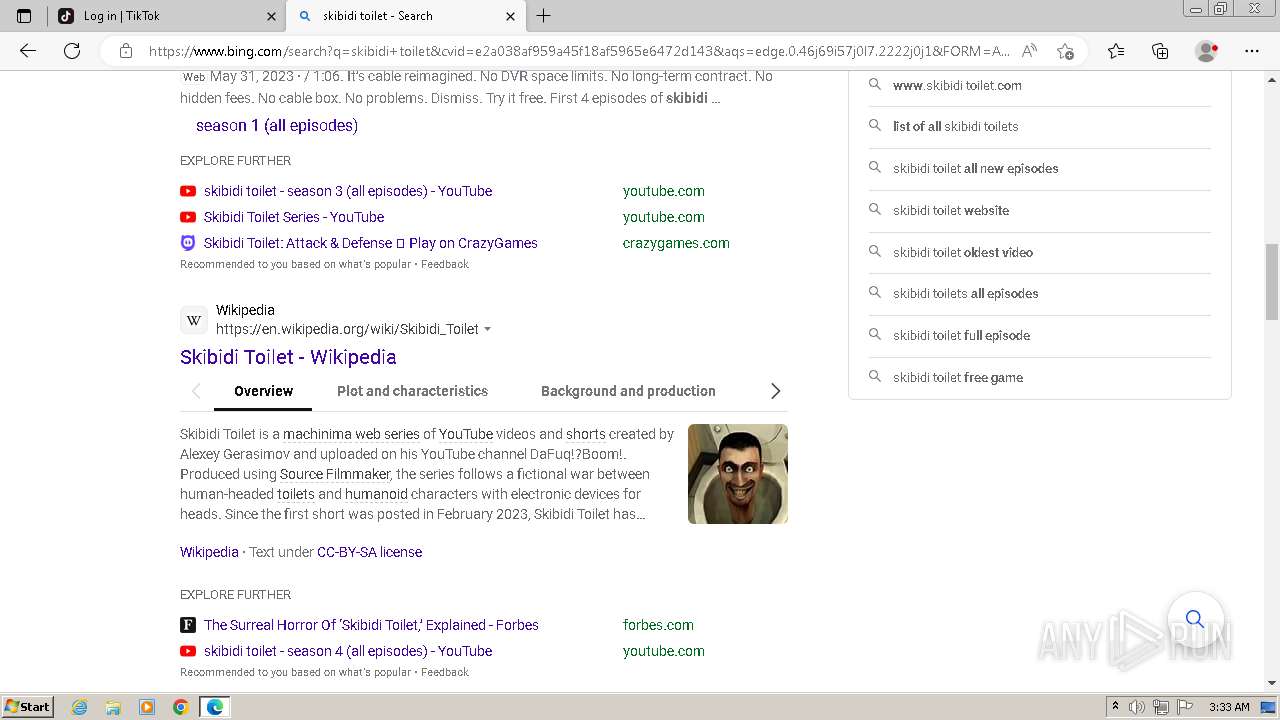Close the skibidi toilet - Search tab
Image resolution: width=1280 pixels, height=720 pixels.
(510, 16)
